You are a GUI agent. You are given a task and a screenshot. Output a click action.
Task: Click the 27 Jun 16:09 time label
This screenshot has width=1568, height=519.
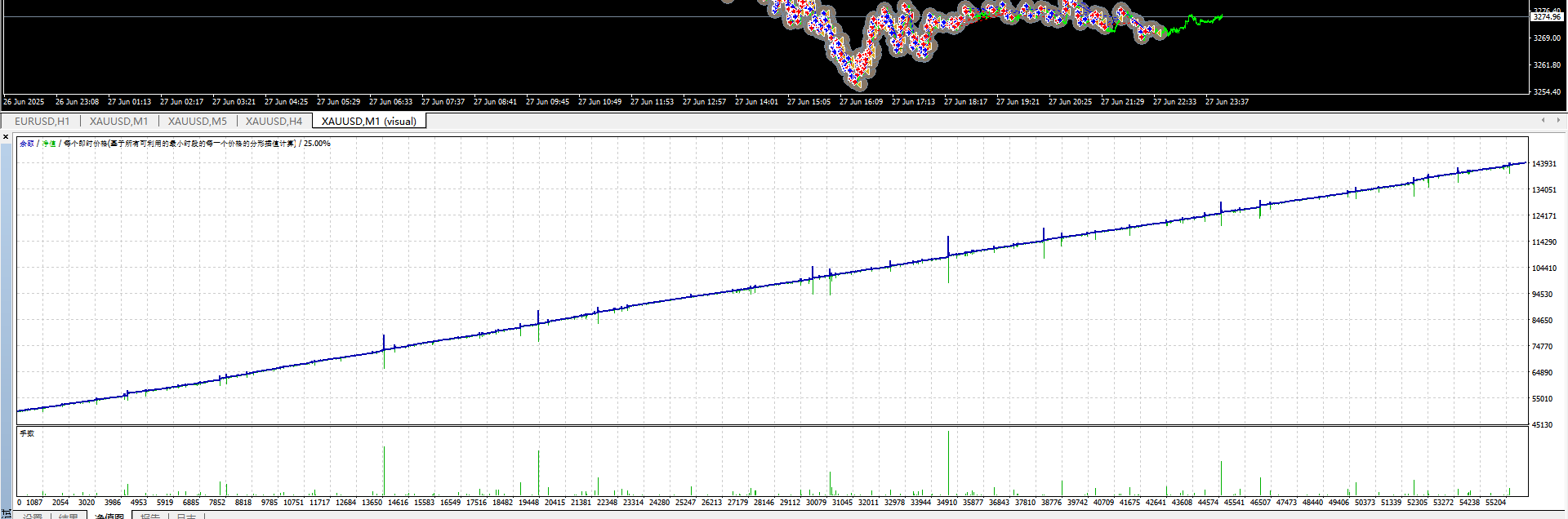(861, 102)
